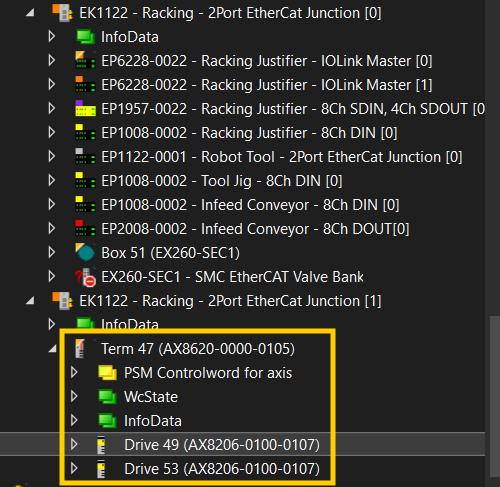500x487 pixels.
Task: Click the teal Box 51 (EX260-SEC1) icon
Action: (x=85, y=252)
